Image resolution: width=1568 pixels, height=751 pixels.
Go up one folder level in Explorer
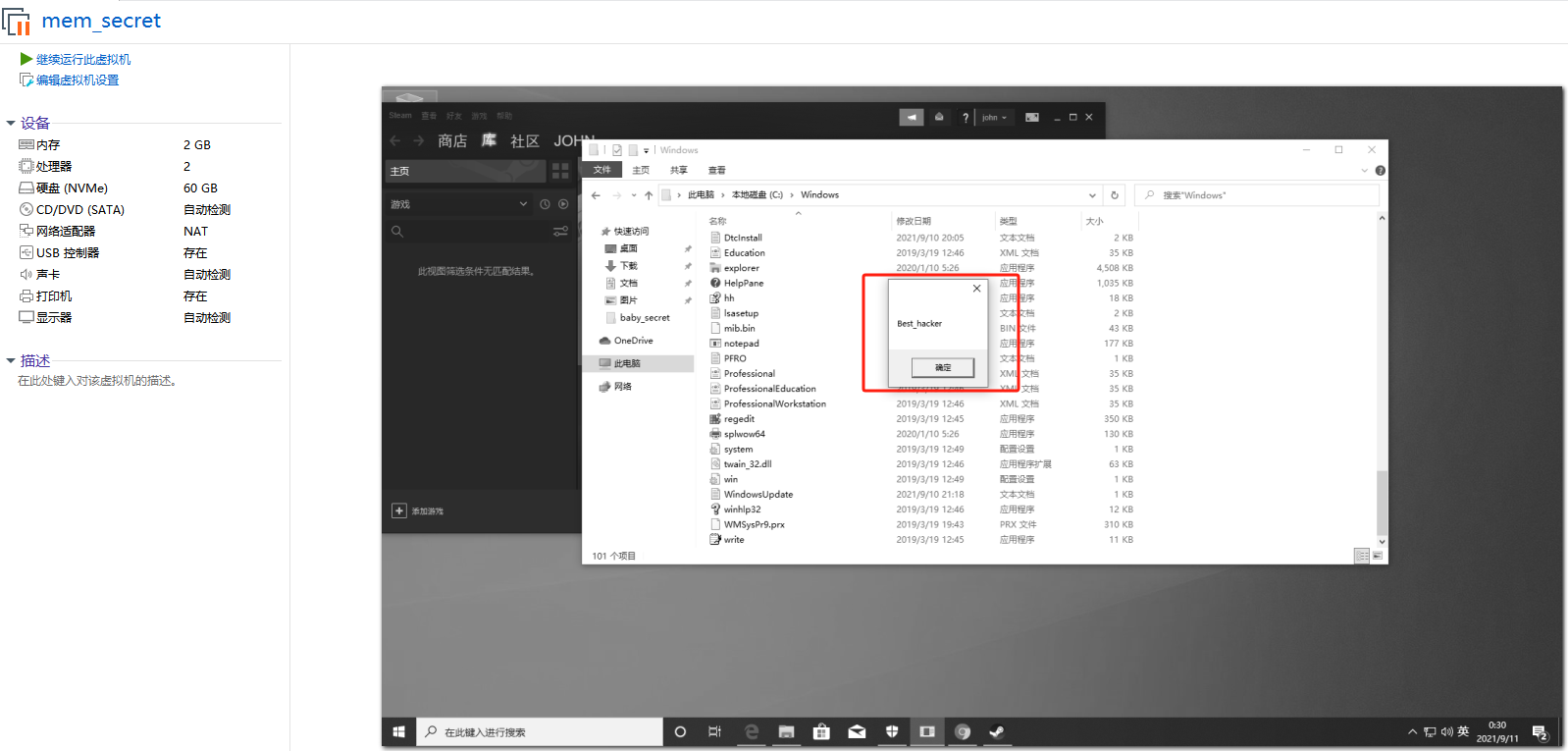point(649,195)
